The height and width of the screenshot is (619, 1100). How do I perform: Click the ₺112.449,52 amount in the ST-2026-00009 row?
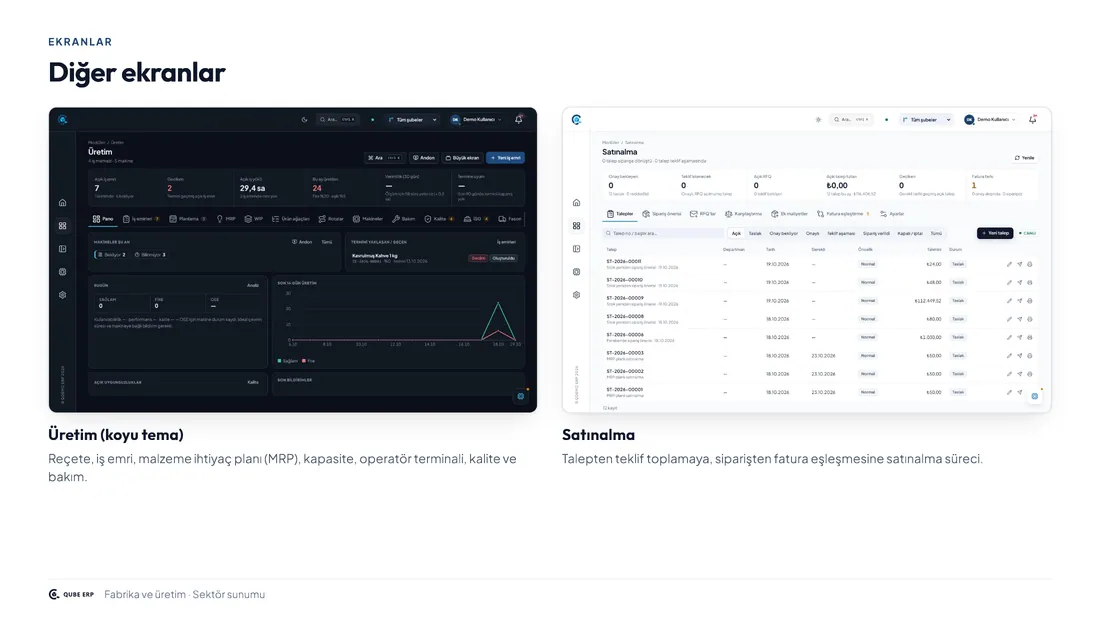(x=927, y=301)
